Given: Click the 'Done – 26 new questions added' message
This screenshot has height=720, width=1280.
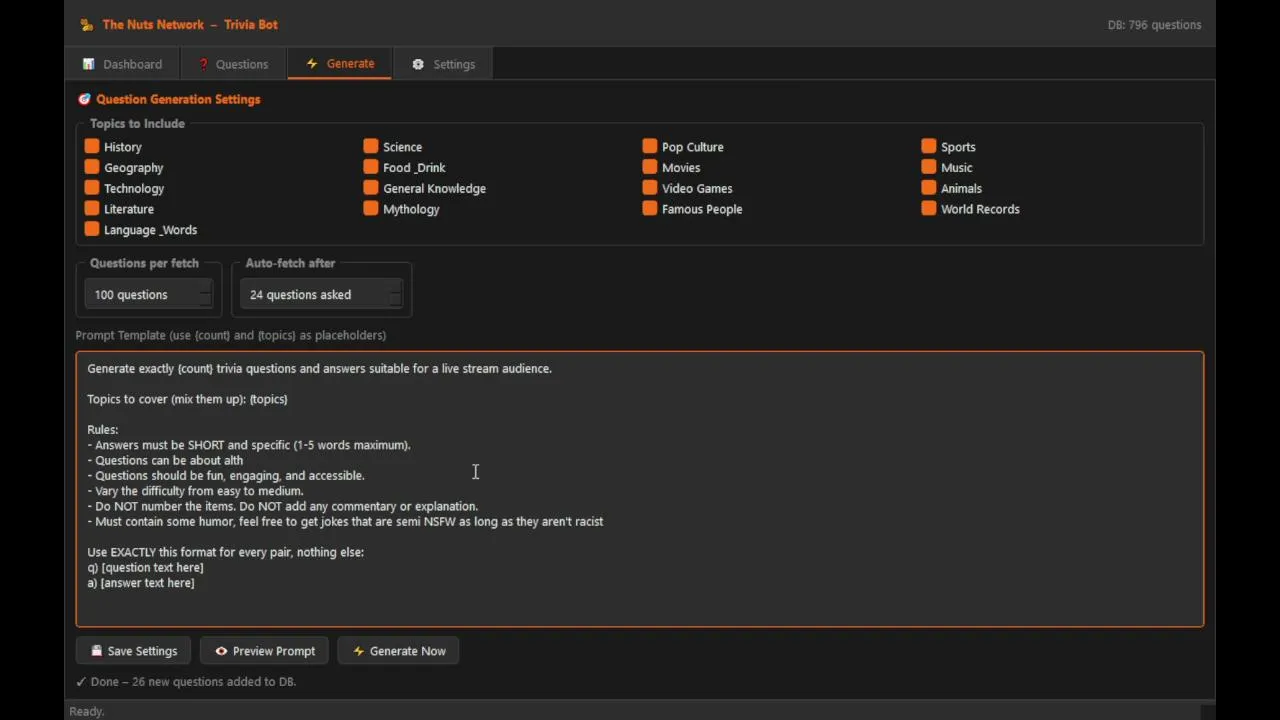Looking at the screenshot, I should pyautogui.click(x=186, y=682).
